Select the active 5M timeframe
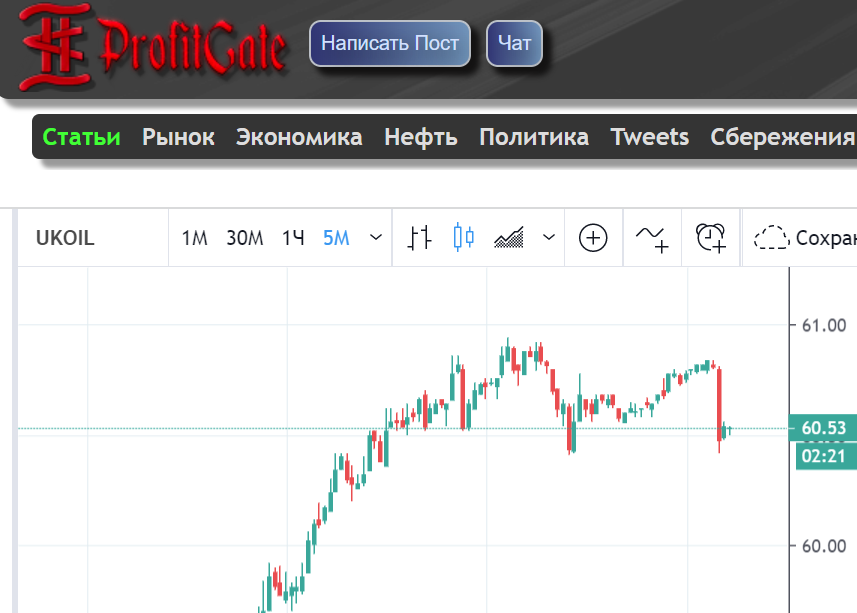The image size is (857, 613). (336, 238)
